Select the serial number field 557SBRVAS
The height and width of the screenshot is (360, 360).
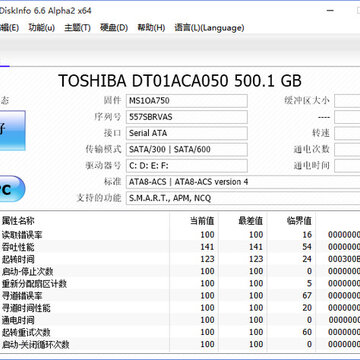point(187,117)
